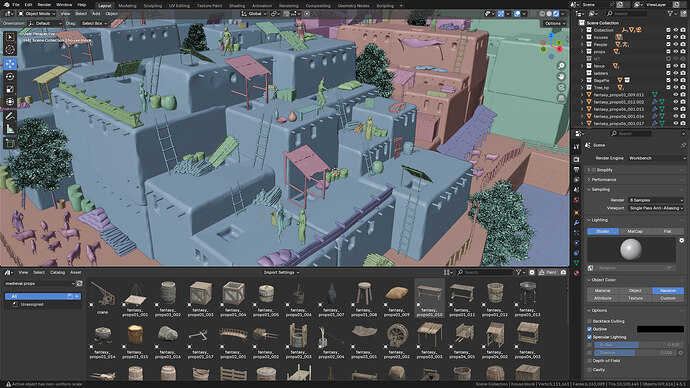This screenshot has height=388, width=690.
Task: Open the outliner filter funnel icon
Action: (x=670, y=14)
